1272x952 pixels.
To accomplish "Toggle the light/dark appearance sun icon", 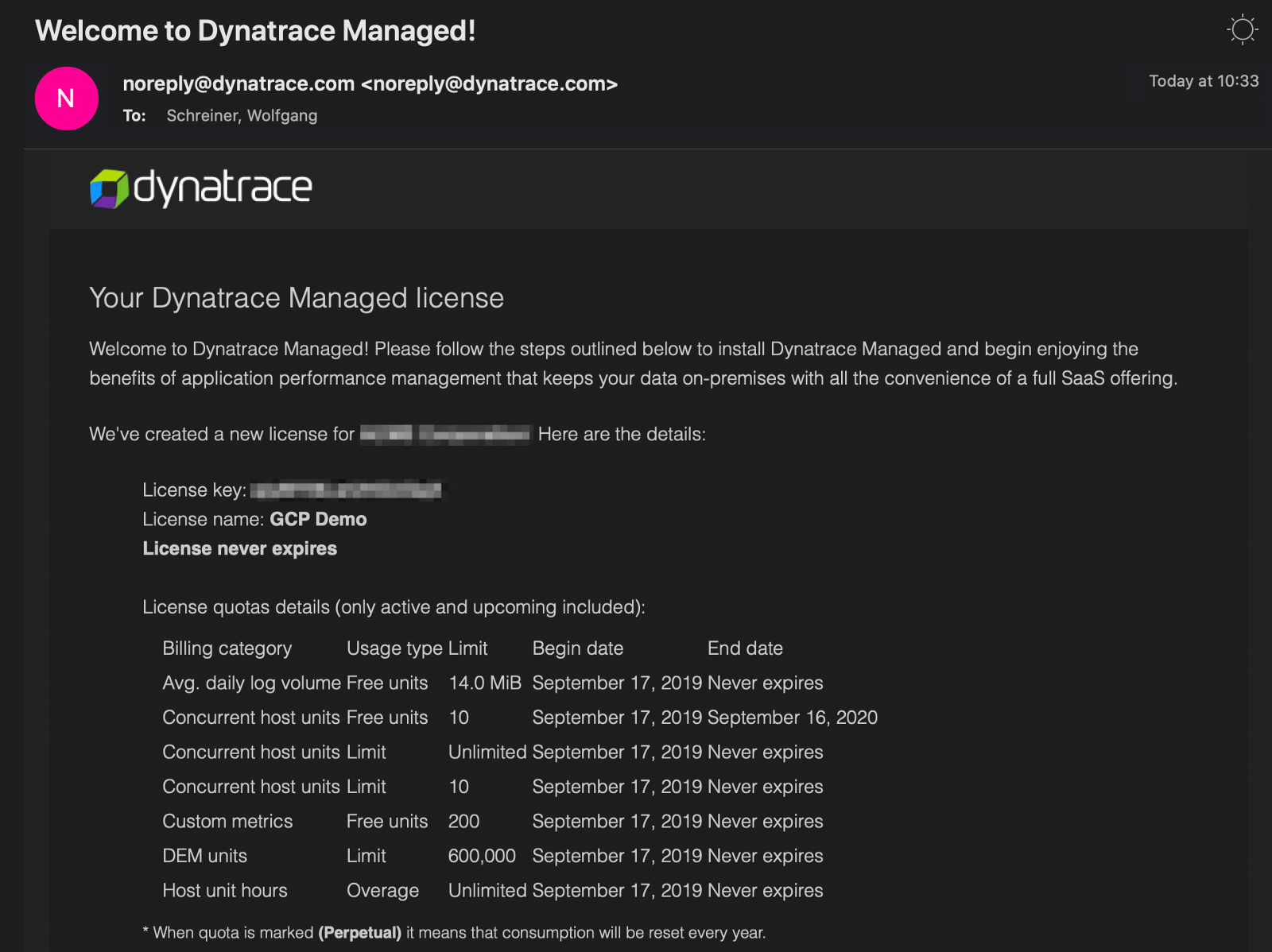I will [x=1242, y=30].
